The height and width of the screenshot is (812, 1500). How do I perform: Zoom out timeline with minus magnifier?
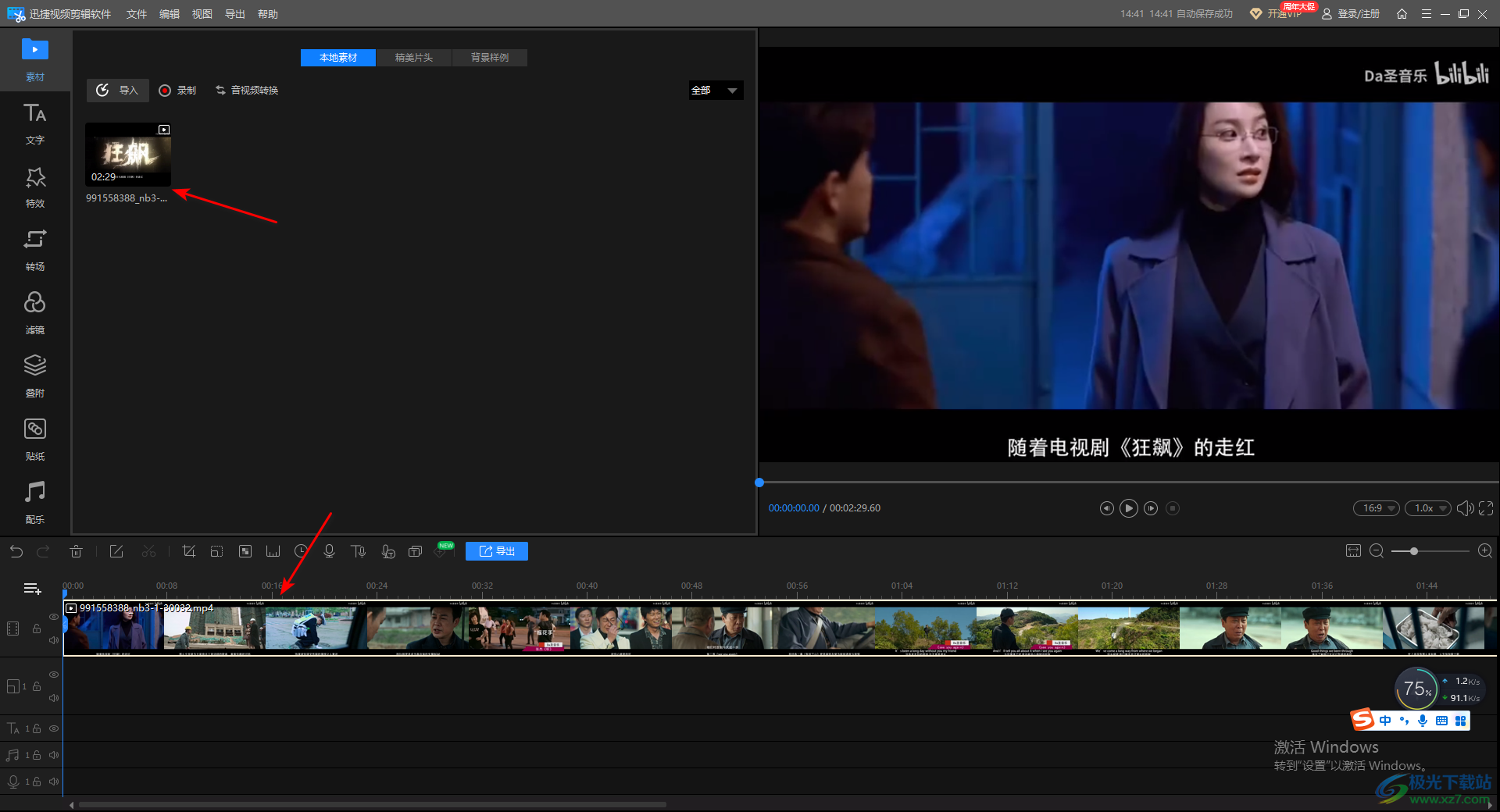tap(1377, 551)
